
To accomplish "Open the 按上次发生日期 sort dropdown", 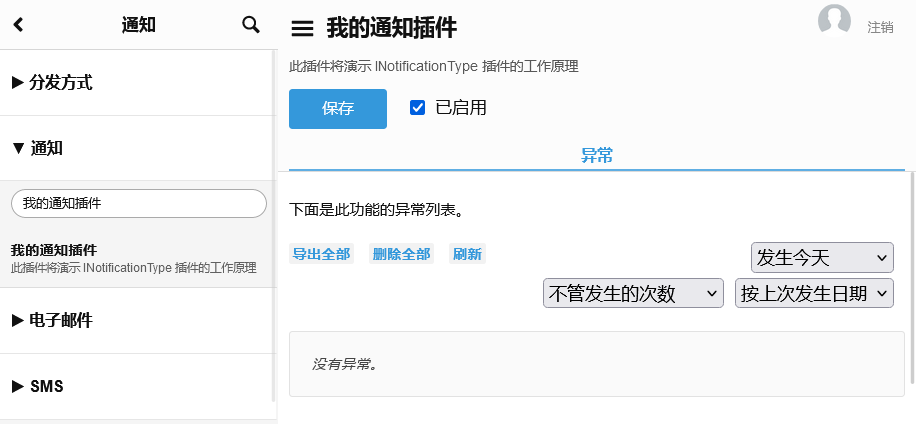I will click(814, 294).
